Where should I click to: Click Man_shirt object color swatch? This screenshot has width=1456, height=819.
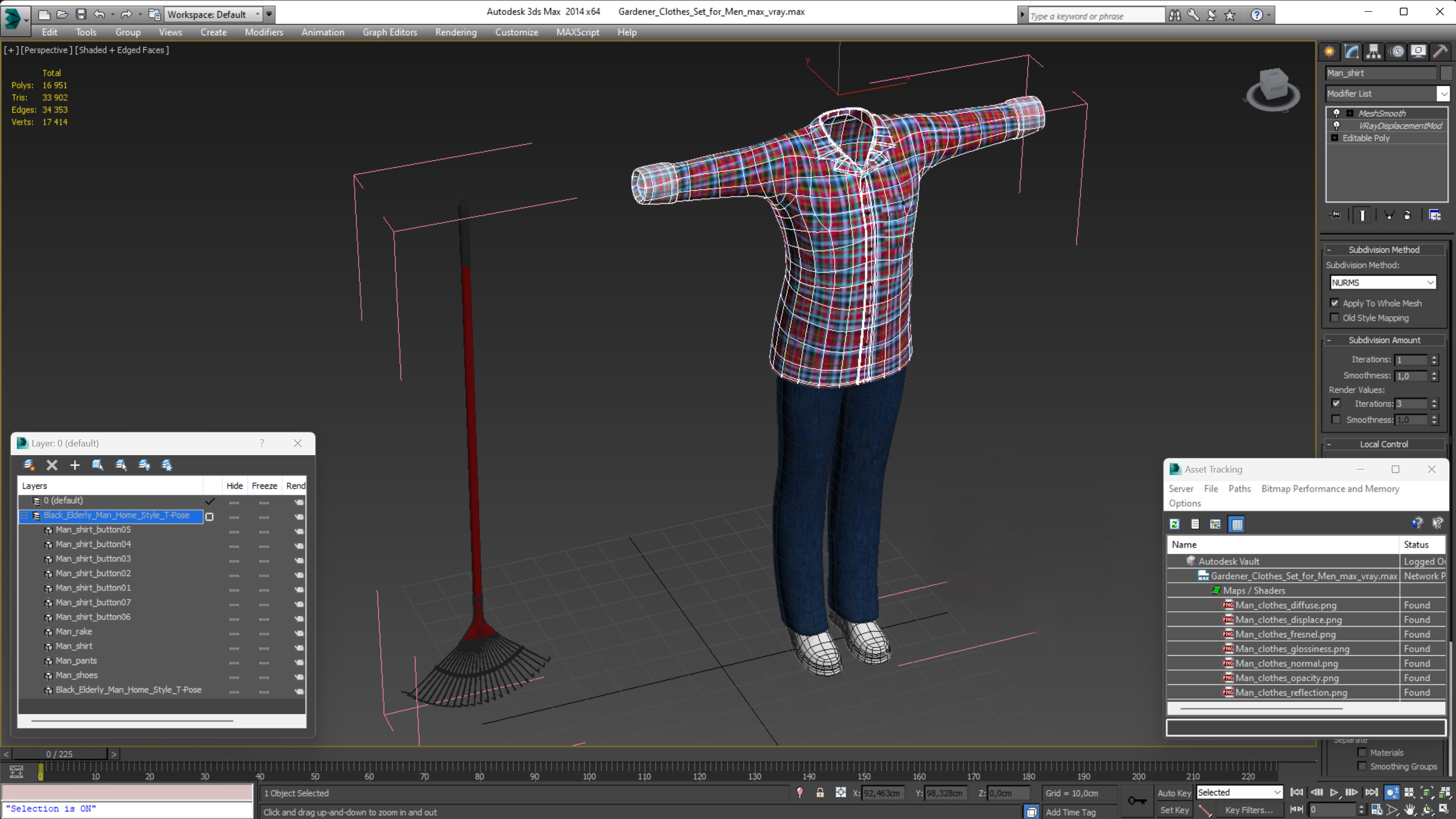1446,73
